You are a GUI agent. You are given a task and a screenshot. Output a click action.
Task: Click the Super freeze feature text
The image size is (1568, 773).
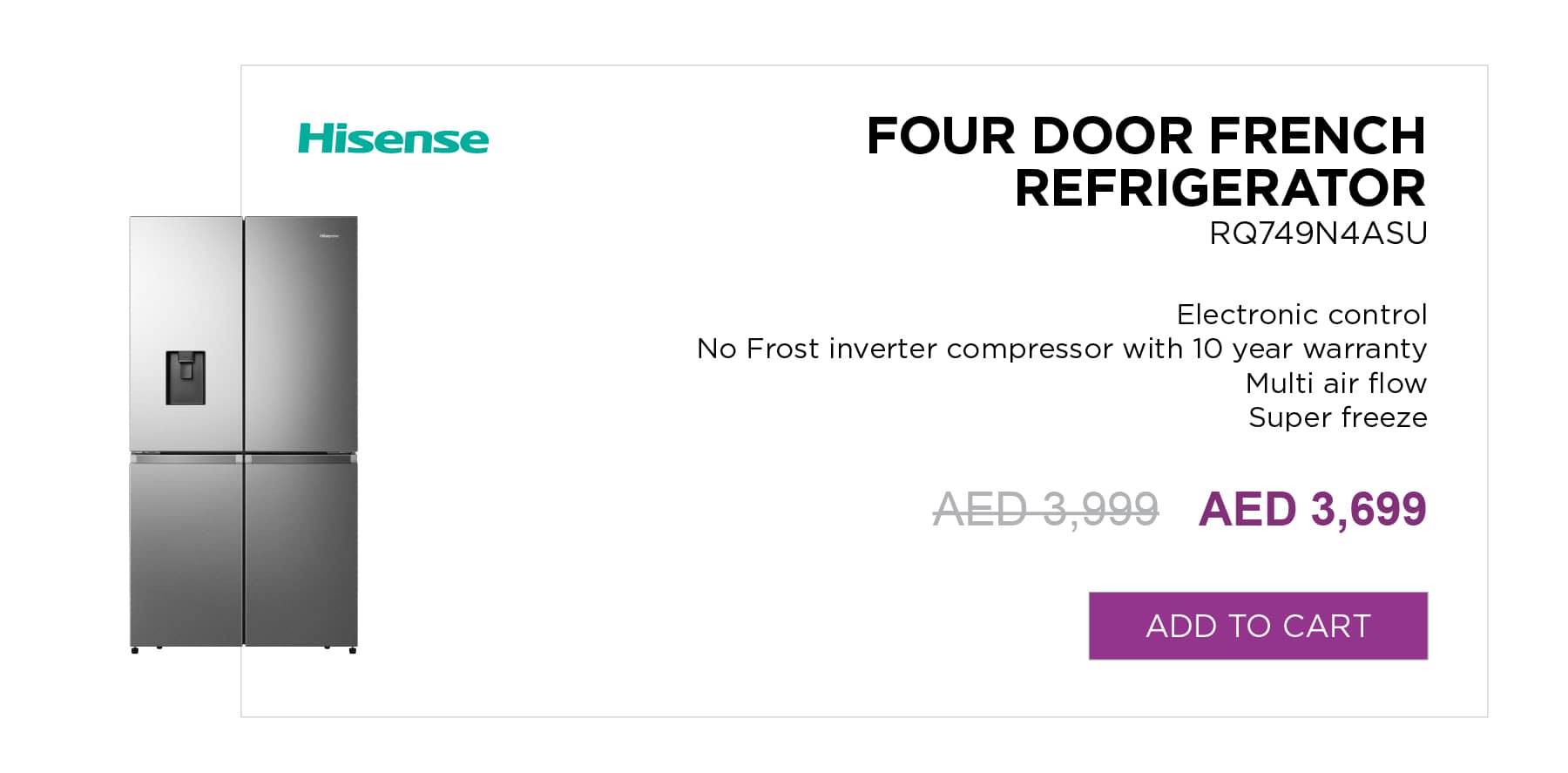1338,417
